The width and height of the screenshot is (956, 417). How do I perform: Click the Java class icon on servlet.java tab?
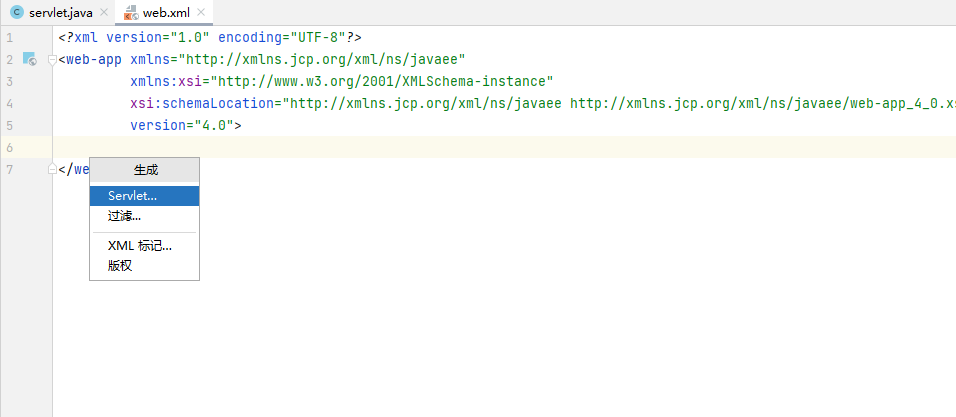coord(16,12)
